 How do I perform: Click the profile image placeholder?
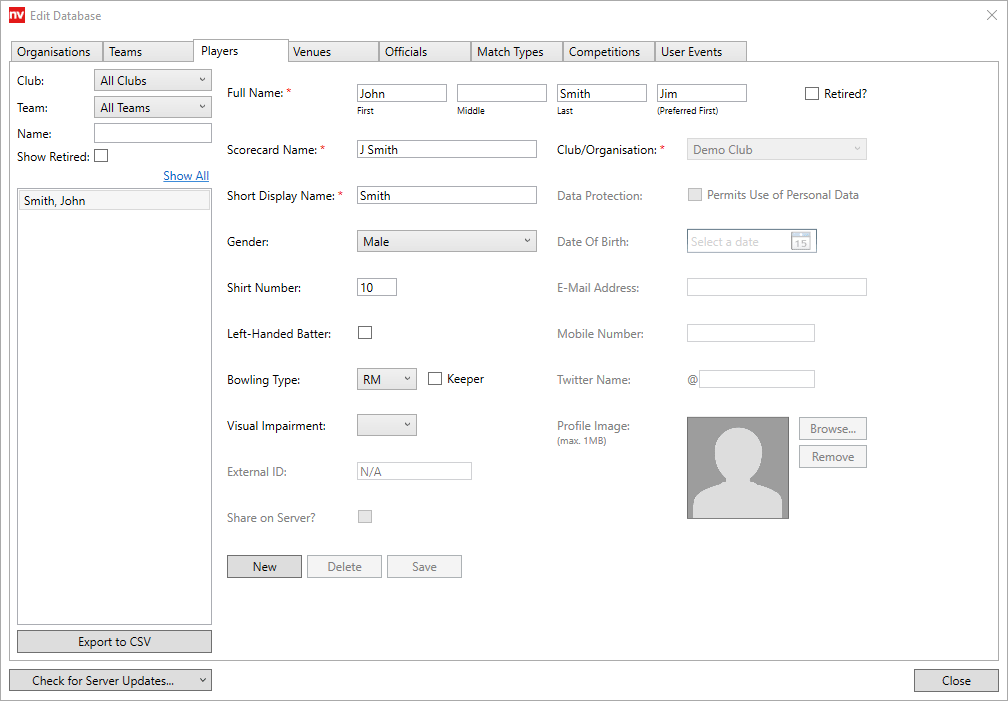[737, 468]
